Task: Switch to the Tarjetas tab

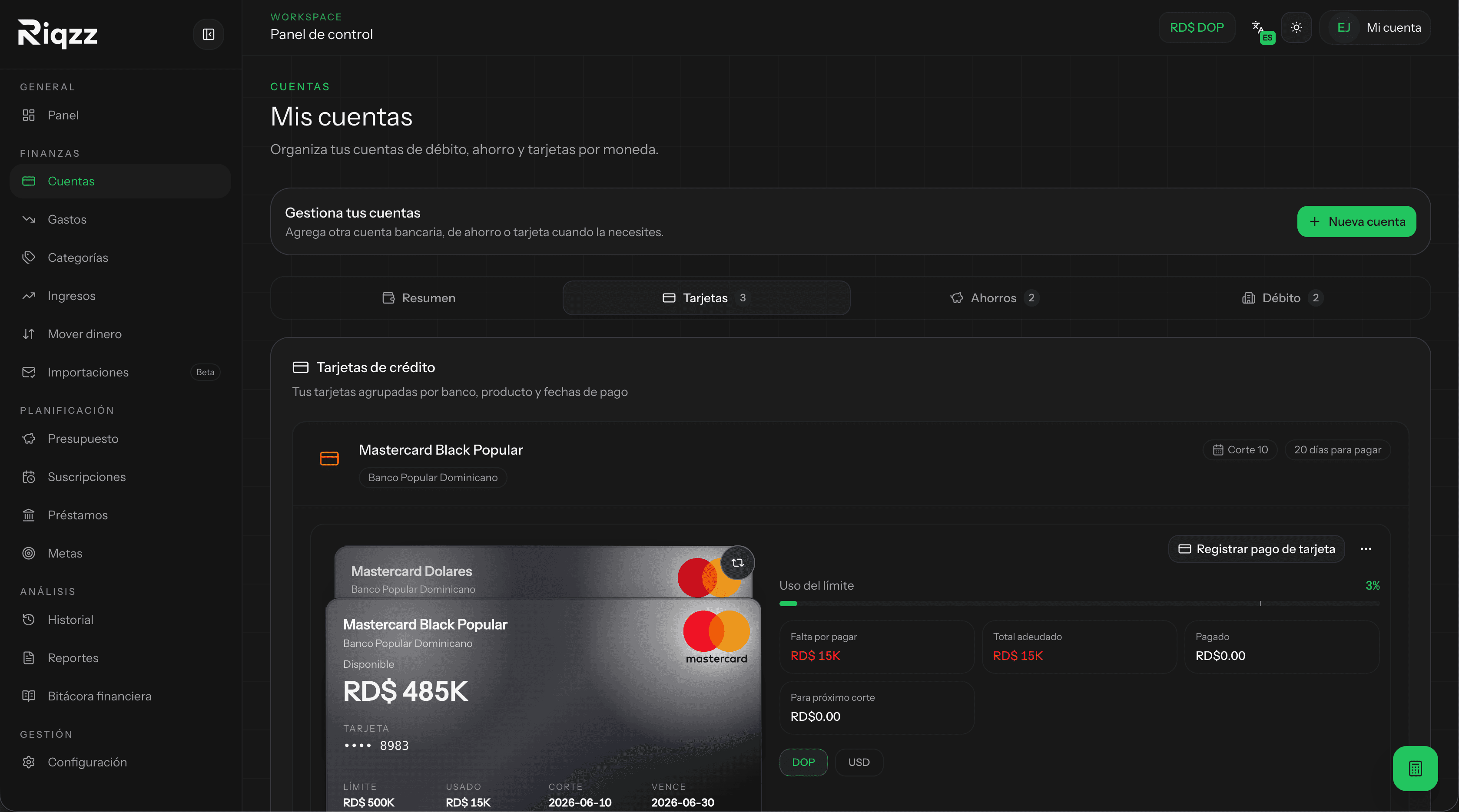Action: [706, 297]
